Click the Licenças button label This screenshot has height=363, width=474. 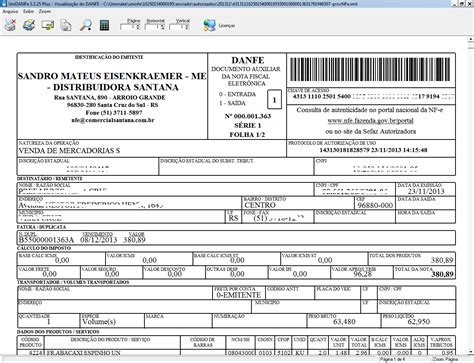[x=227, y=26]
